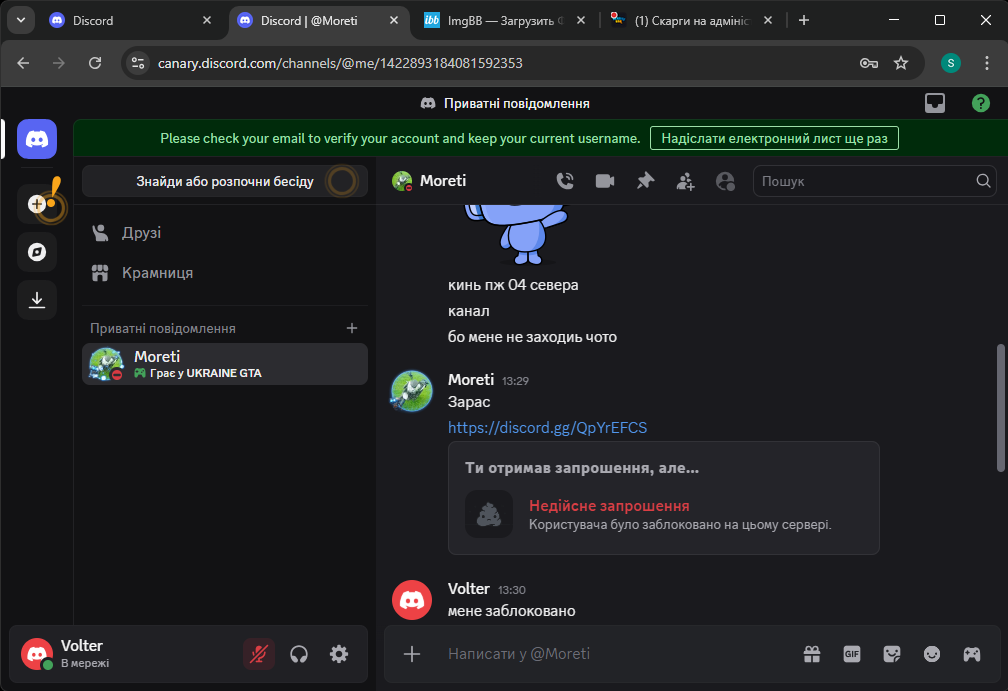Switch to the ImgBB browser tab
The width and height of the screenshot is (1008, 691).
pos(506,21)
